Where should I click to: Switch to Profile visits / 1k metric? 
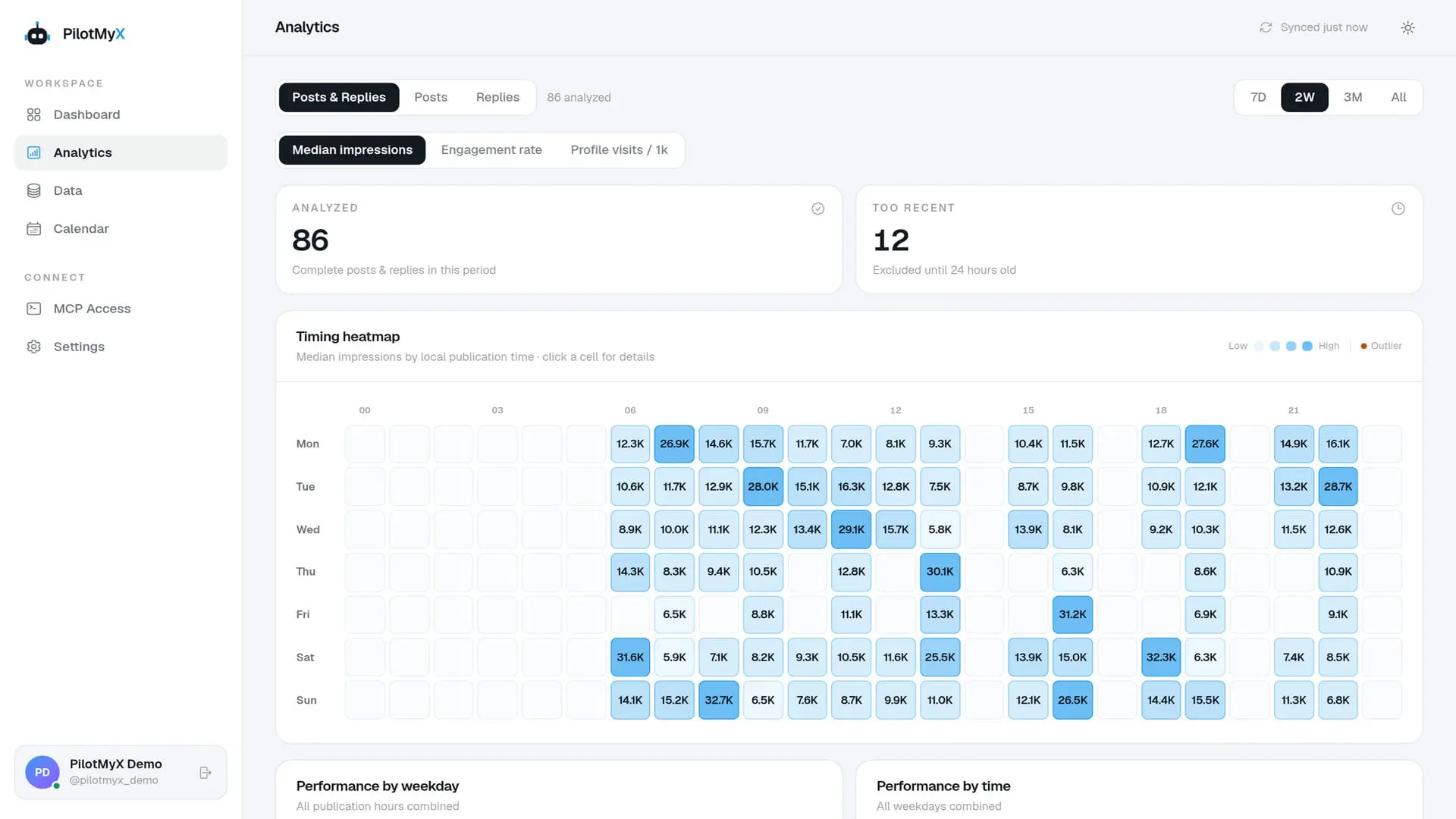pyautogui.click(x=619, y=150)
